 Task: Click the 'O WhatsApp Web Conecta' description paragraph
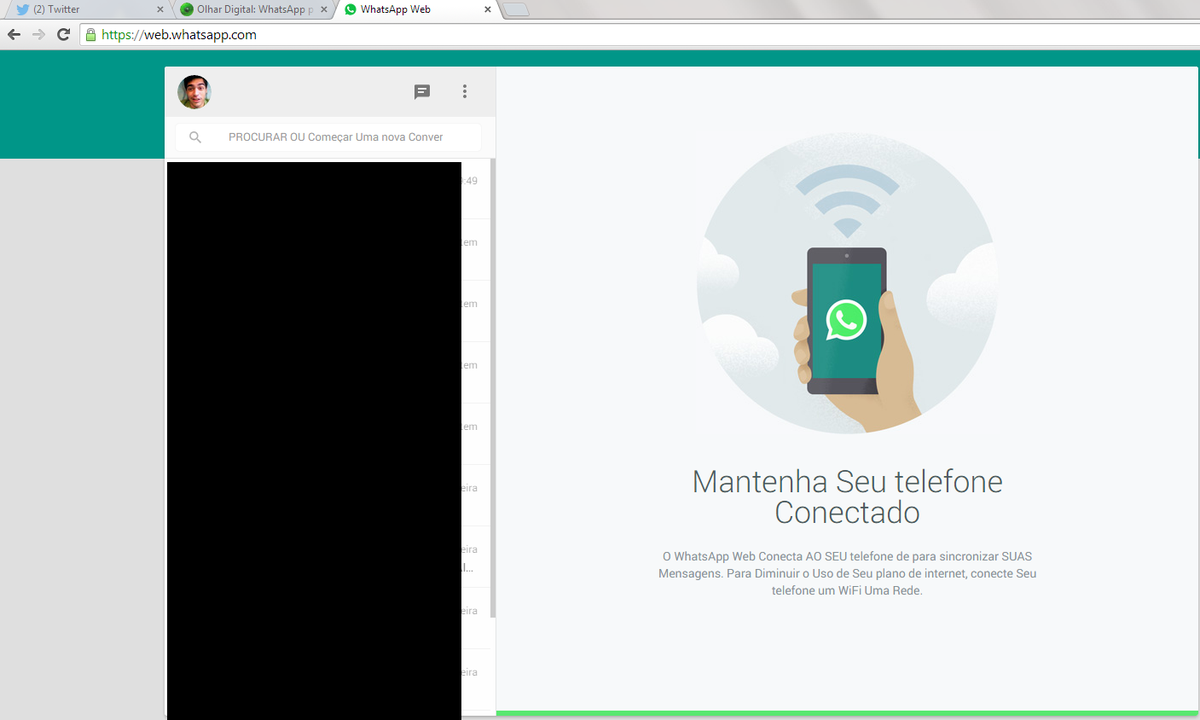coord(847,573)
